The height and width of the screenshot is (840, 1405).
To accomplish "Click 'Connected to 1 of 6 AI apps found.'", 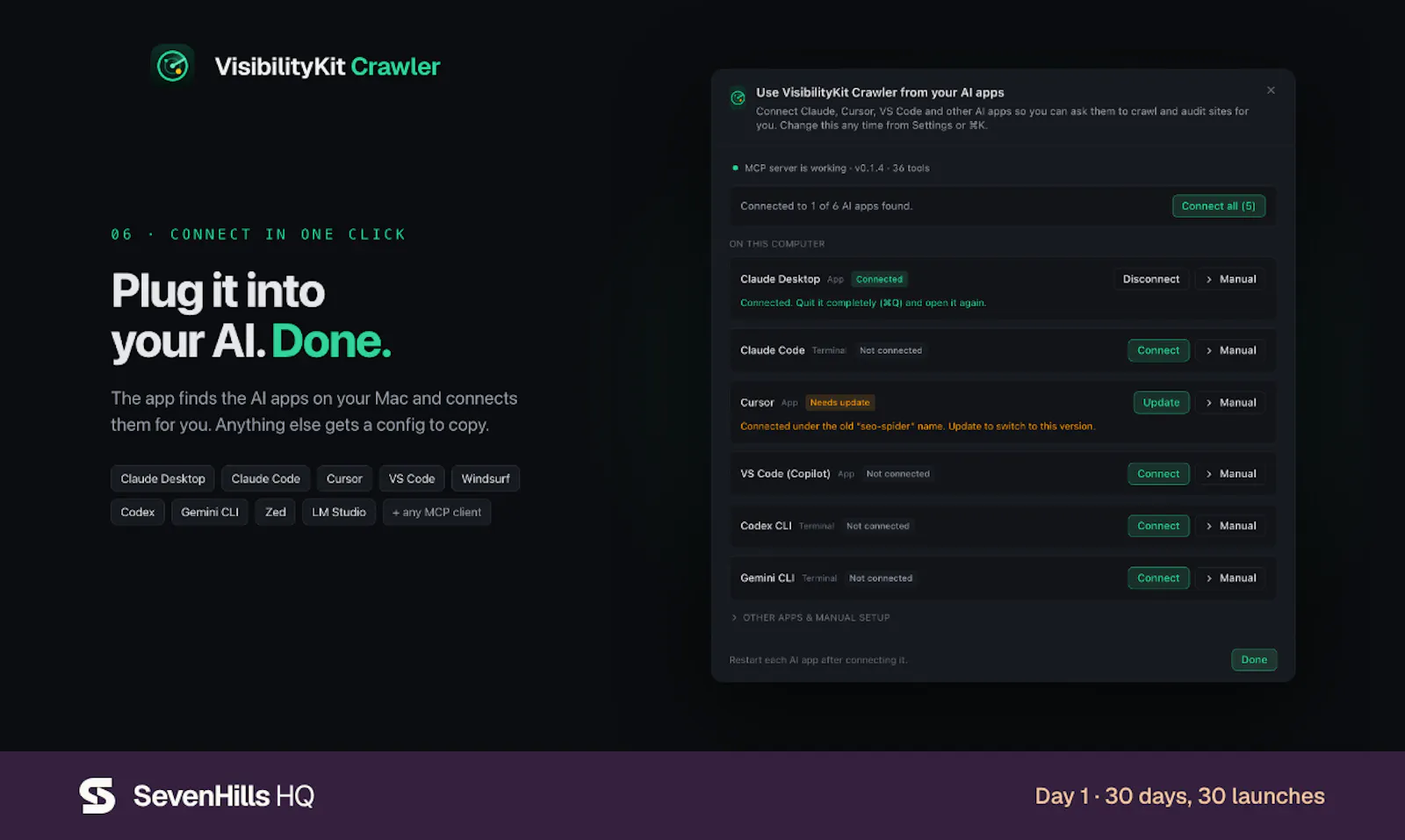I will [826, 206].
